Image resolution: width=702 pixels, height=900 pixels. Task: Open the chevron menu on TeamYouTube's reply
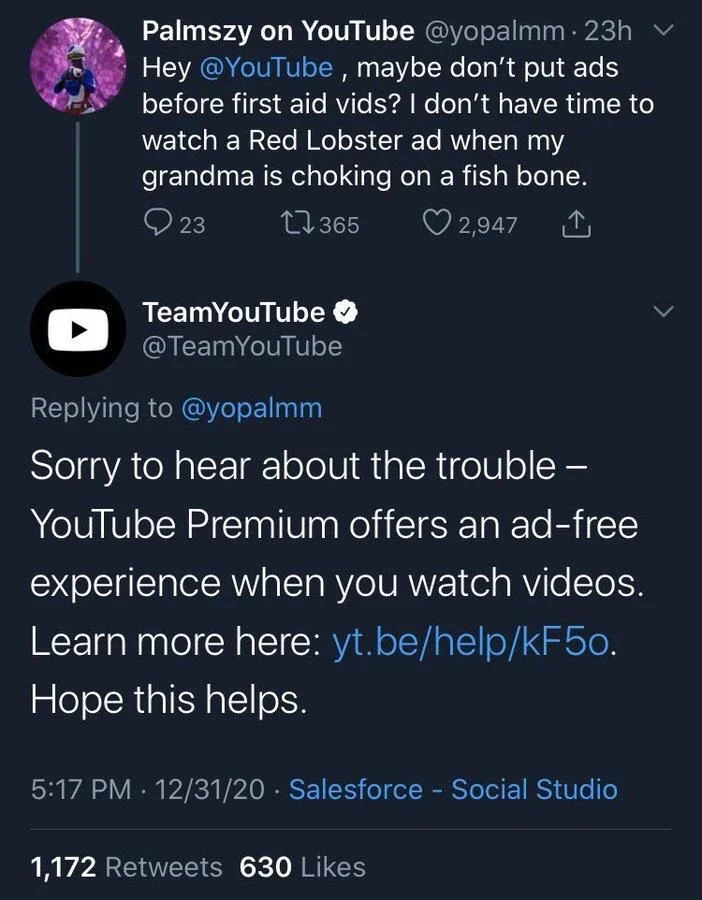pos(661,311)
